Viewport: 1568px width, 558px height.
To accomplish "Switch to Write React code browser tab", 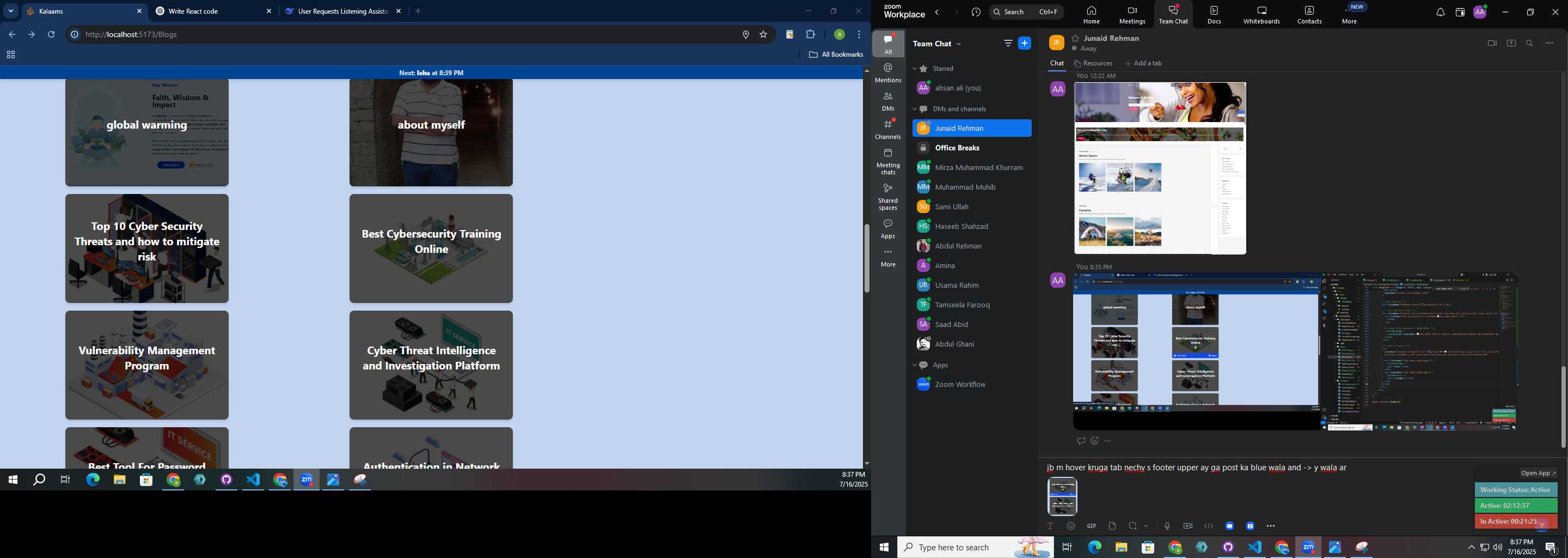I will tap(212, 11).
